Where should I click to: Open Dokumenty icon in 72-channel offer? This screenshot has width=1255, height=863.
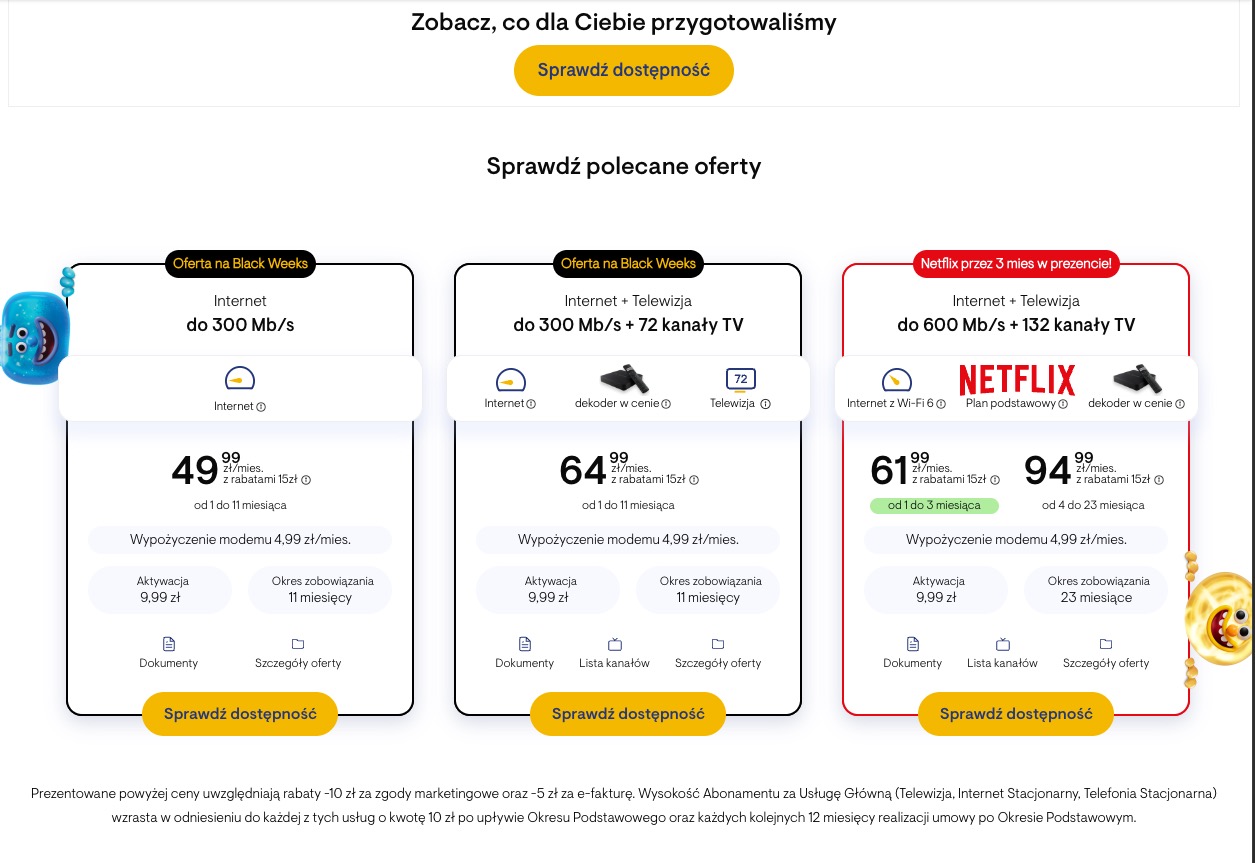(525, 644)
